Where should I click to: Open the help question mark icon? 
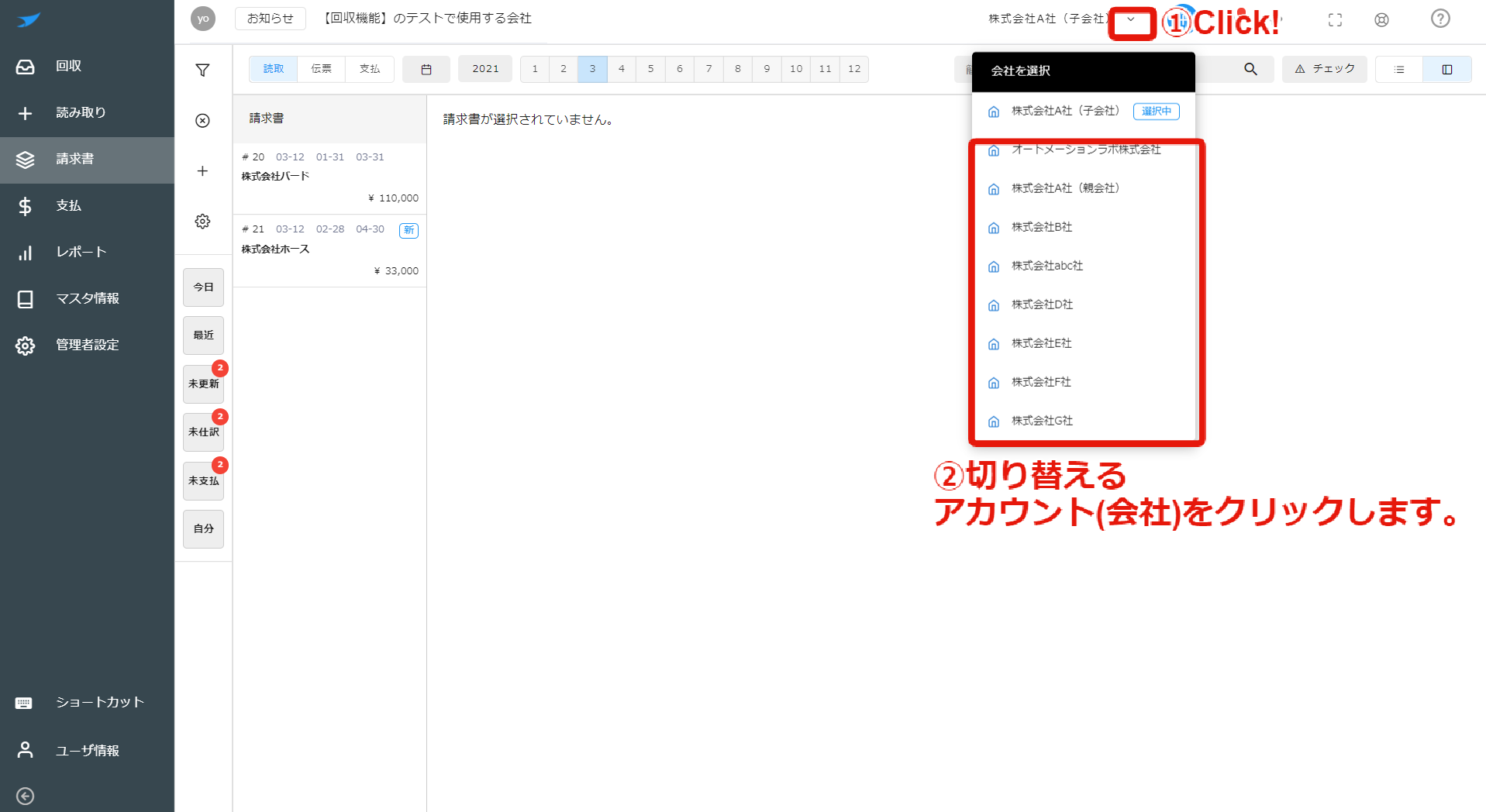click(1440, 19)
